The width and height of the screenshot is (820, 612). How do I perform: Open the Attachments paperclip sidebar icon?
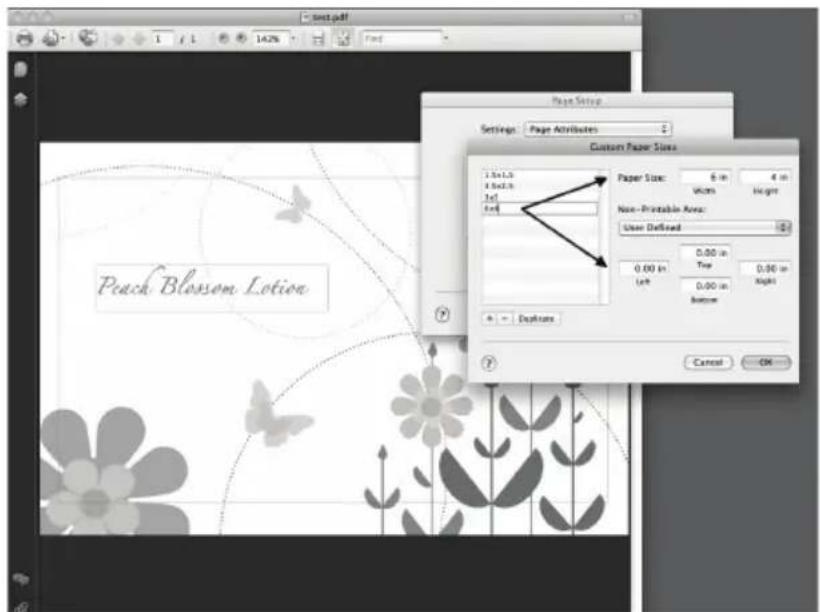20,607
